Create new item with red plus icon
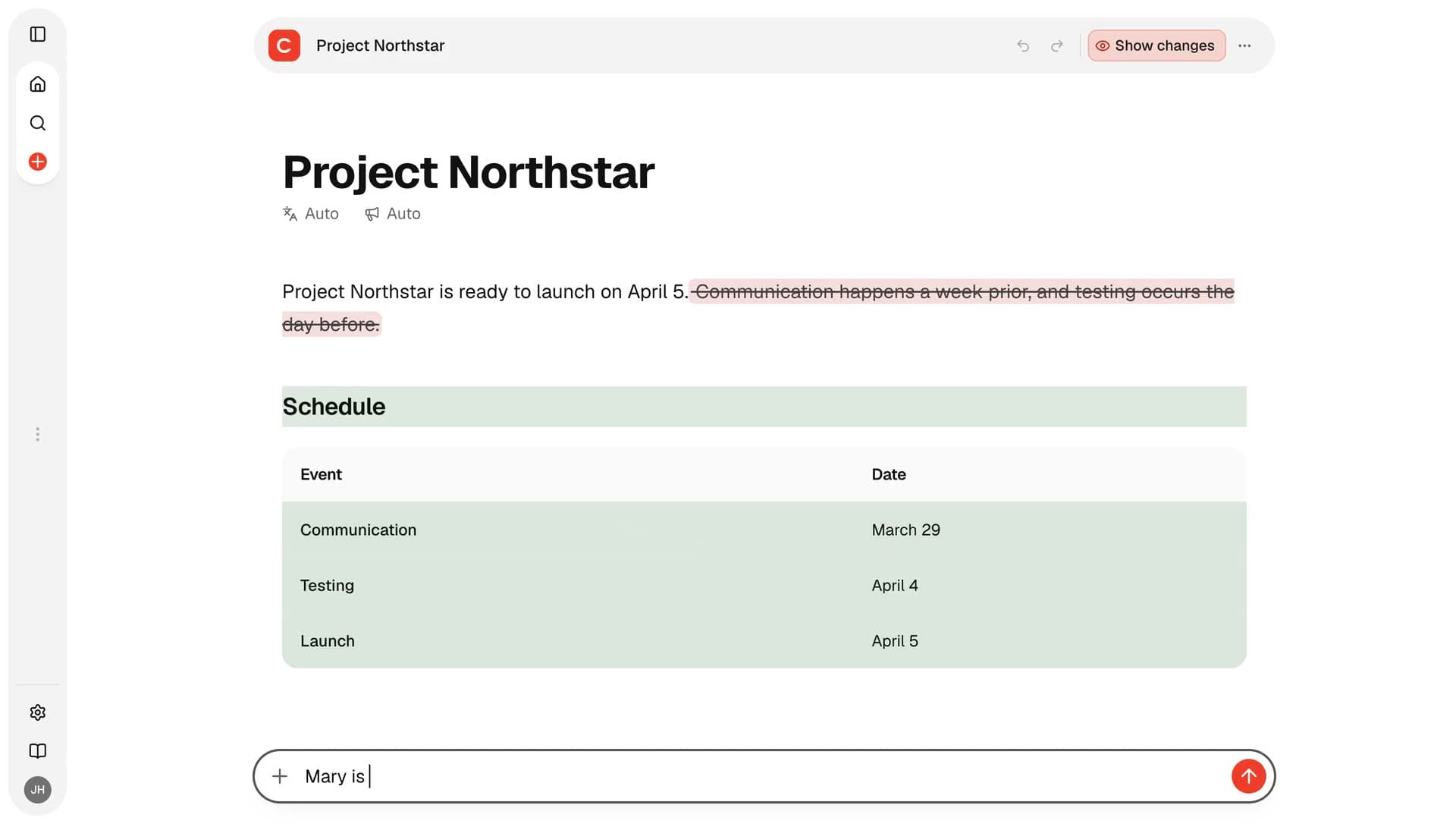The width and height of the screenshot is (1456, 824). click(x=37, y=162)
